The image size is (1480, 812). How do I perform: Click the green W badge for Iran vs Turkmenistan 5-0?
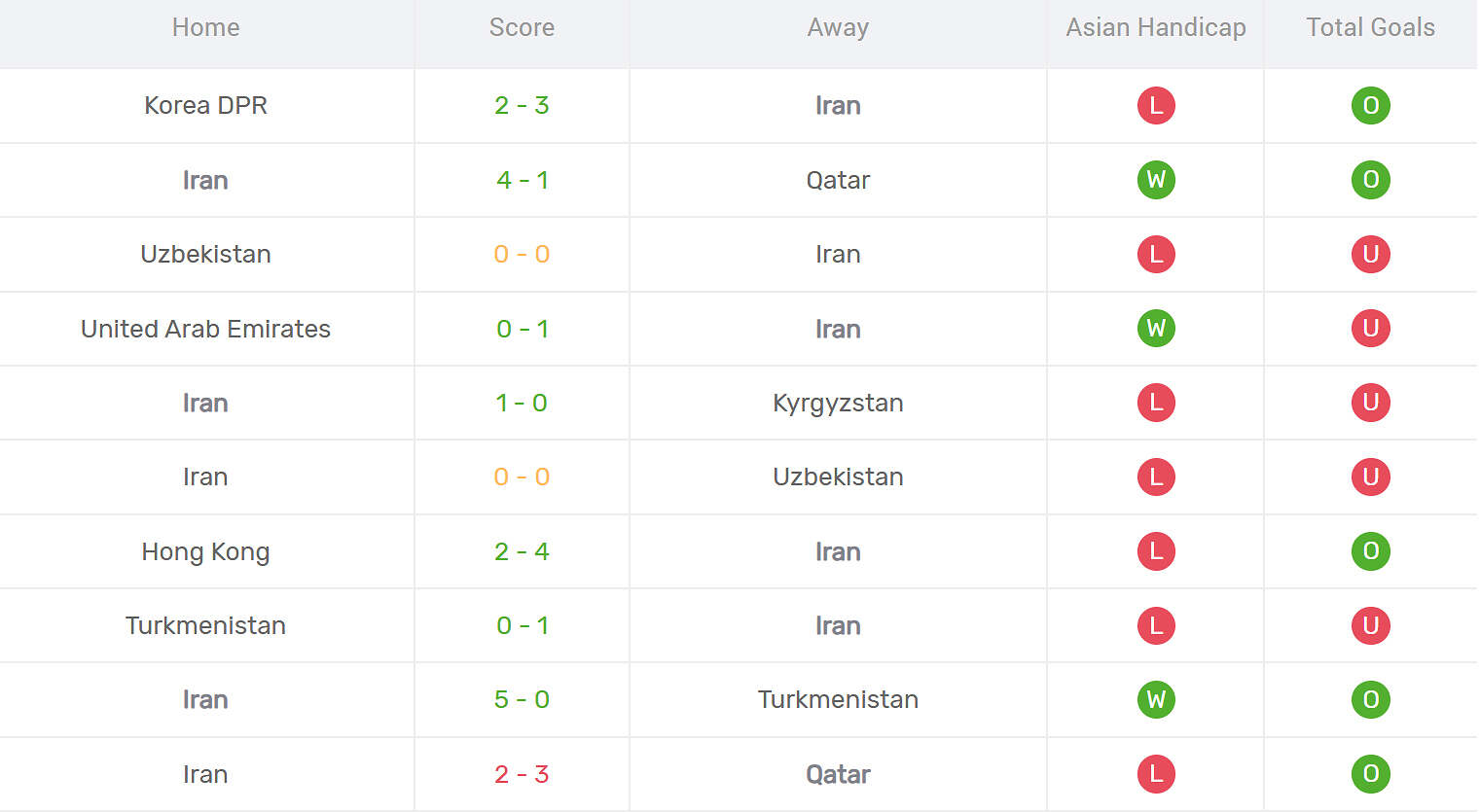[x=1156, y=699]
